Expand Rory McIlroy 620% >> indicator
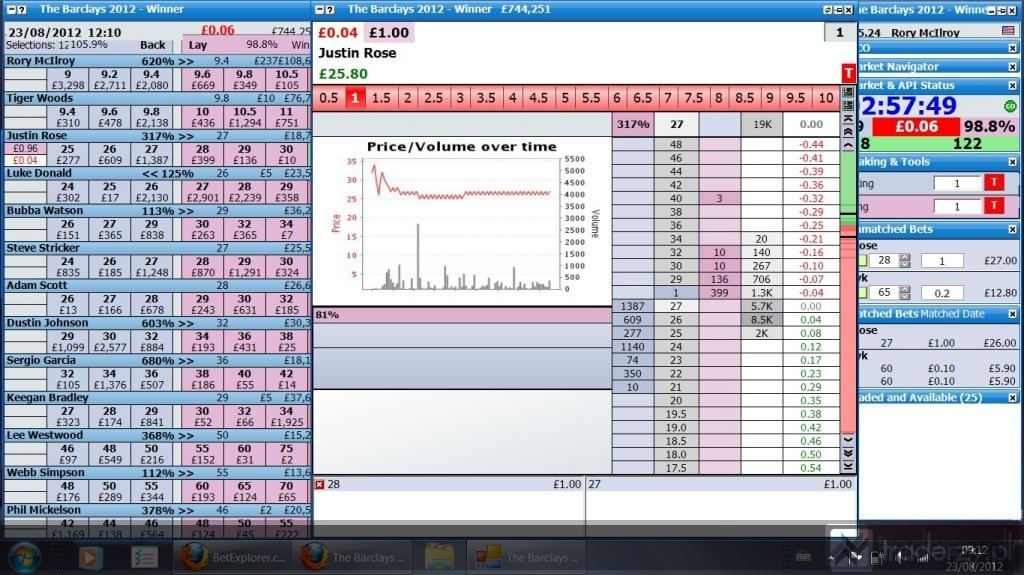The width and height of the screenshot is (1024, 575). tap(168, 61)
